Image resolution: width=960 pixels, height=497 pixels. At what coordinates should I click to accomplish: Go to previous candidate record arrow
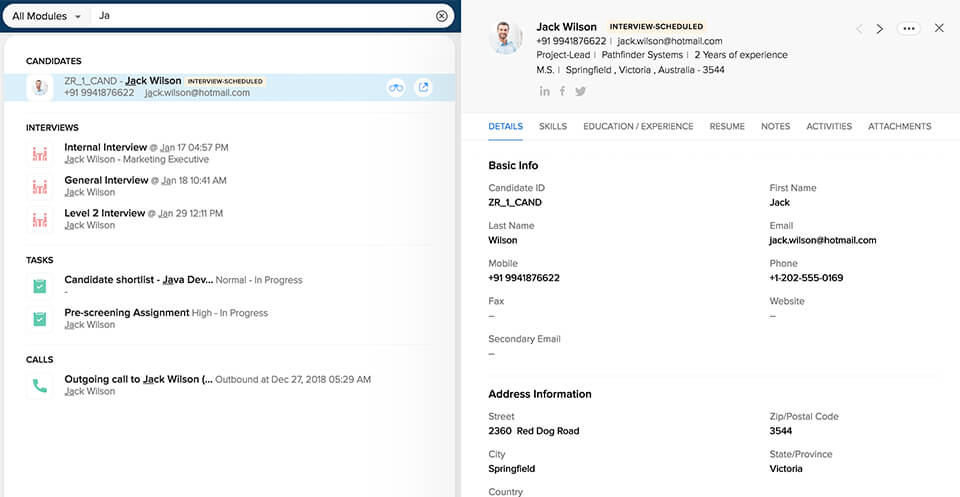[x=859, y=29]
